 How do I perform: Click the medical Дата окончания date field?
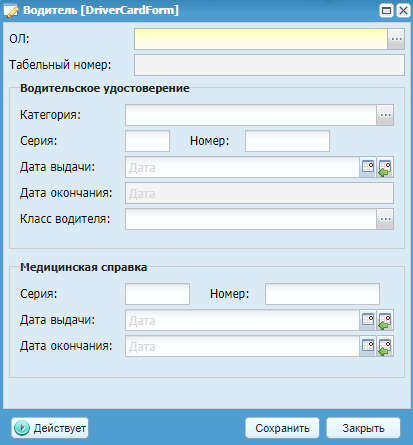(x=242, y=346)
